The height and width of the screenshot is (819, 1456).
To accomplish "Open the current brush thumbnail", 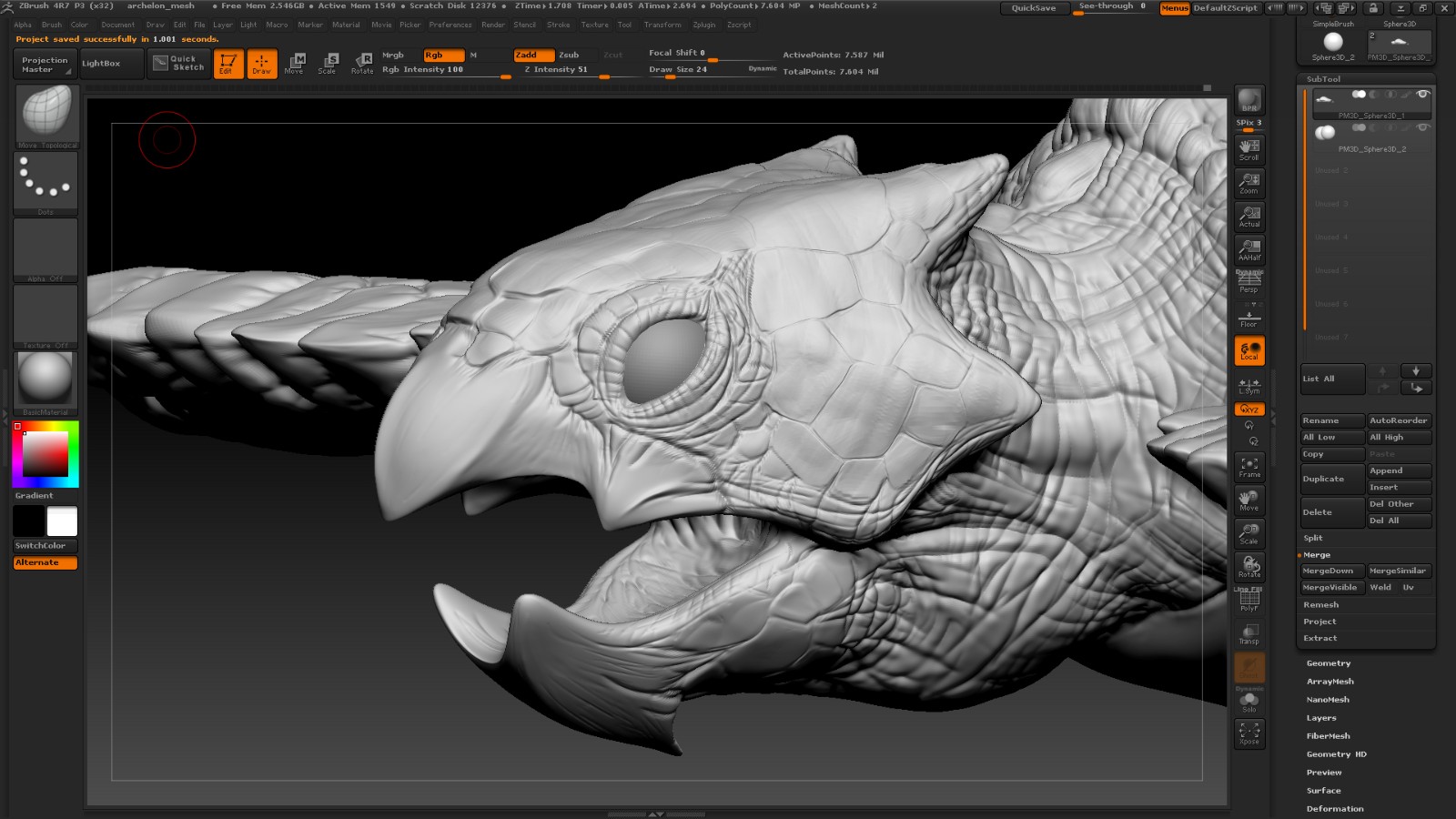I will 45,113.
